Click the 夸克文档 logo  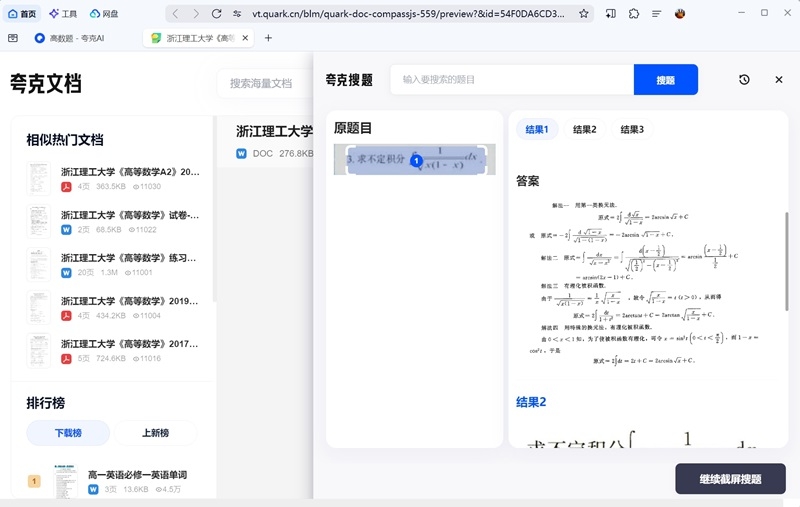pos(46,83)
